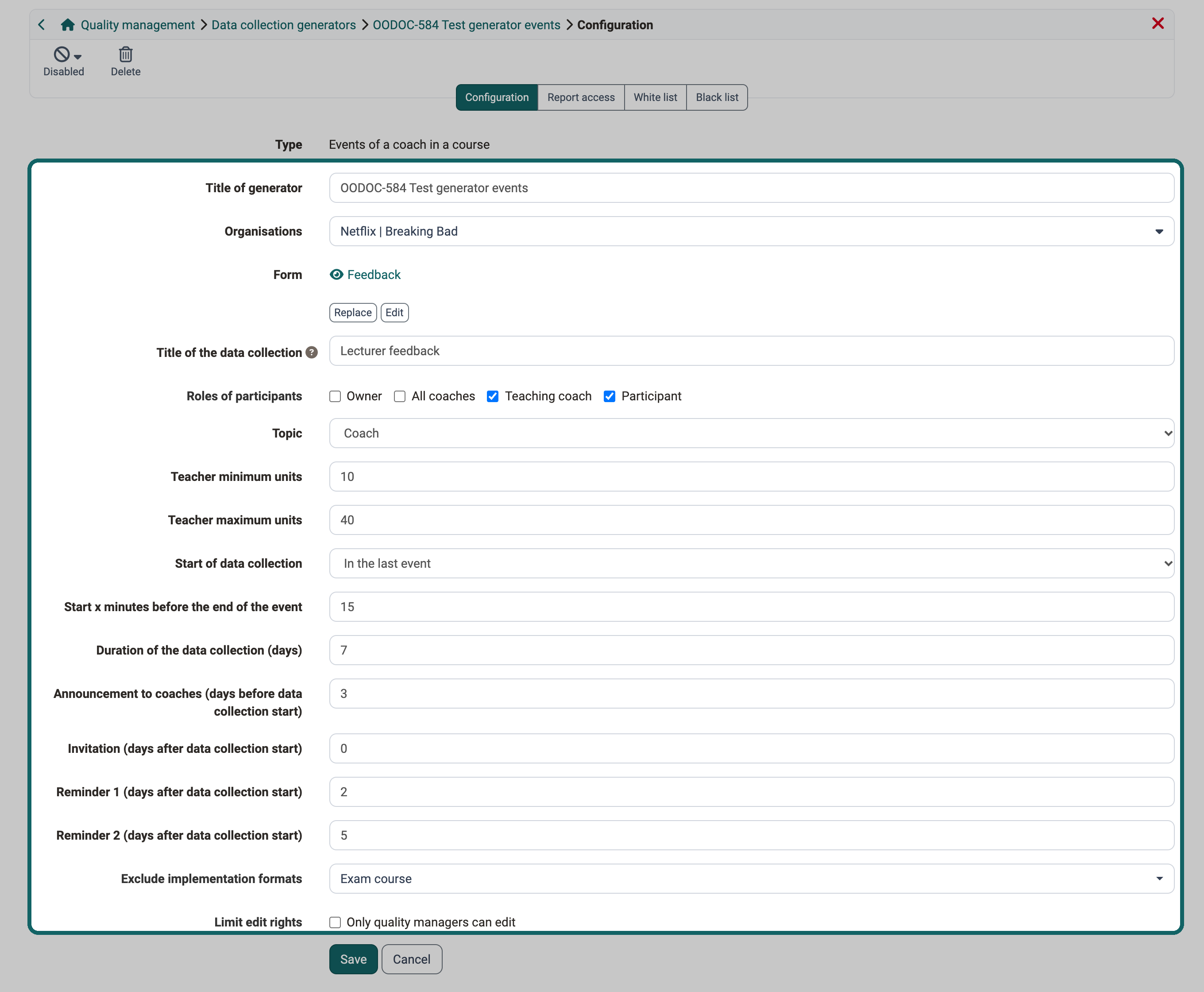This screenshot has width=1204, height=992.
Task: Go to Quality management breadcrumb
Action: [138, 24]
